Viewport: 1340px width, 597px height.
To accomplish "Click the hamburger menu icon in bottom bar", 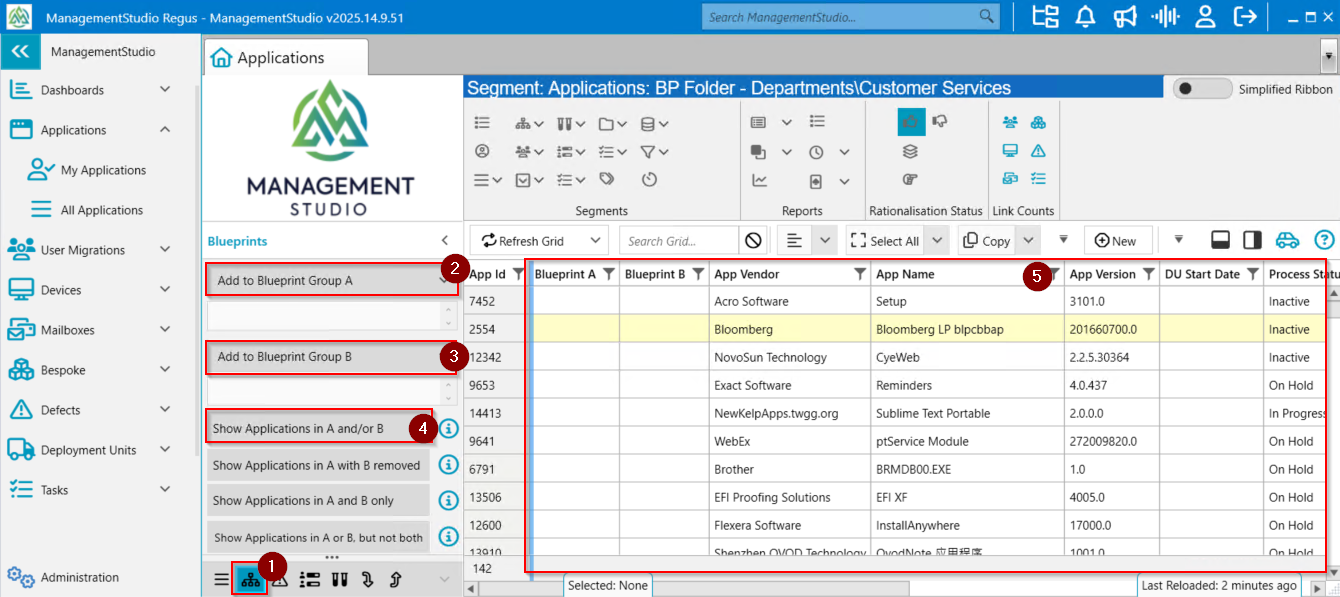I will point(221,579).
